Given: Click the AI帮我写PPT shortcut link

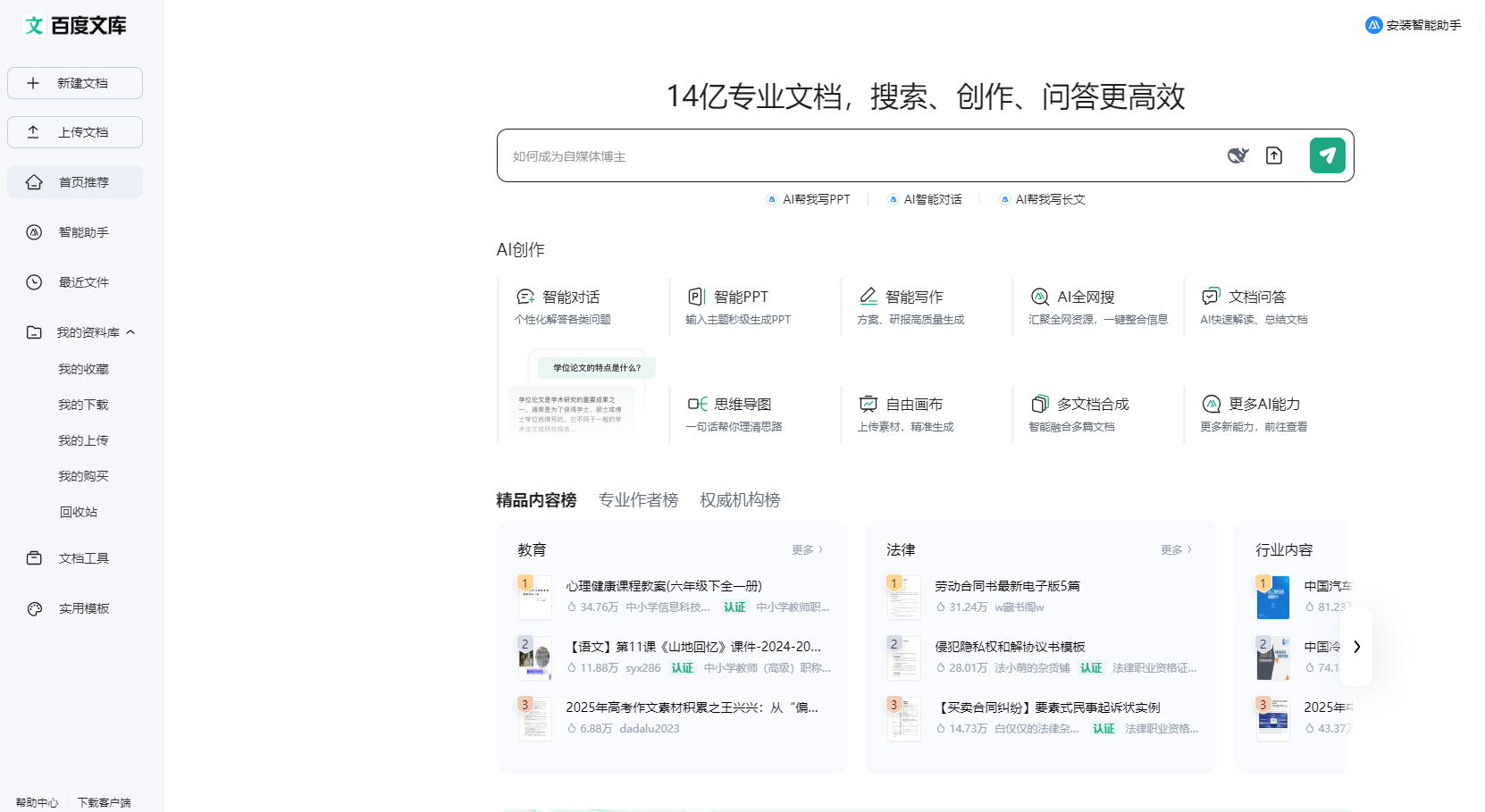Looking at the screenshot, I should pyautogui.click(x=809, y=199).
